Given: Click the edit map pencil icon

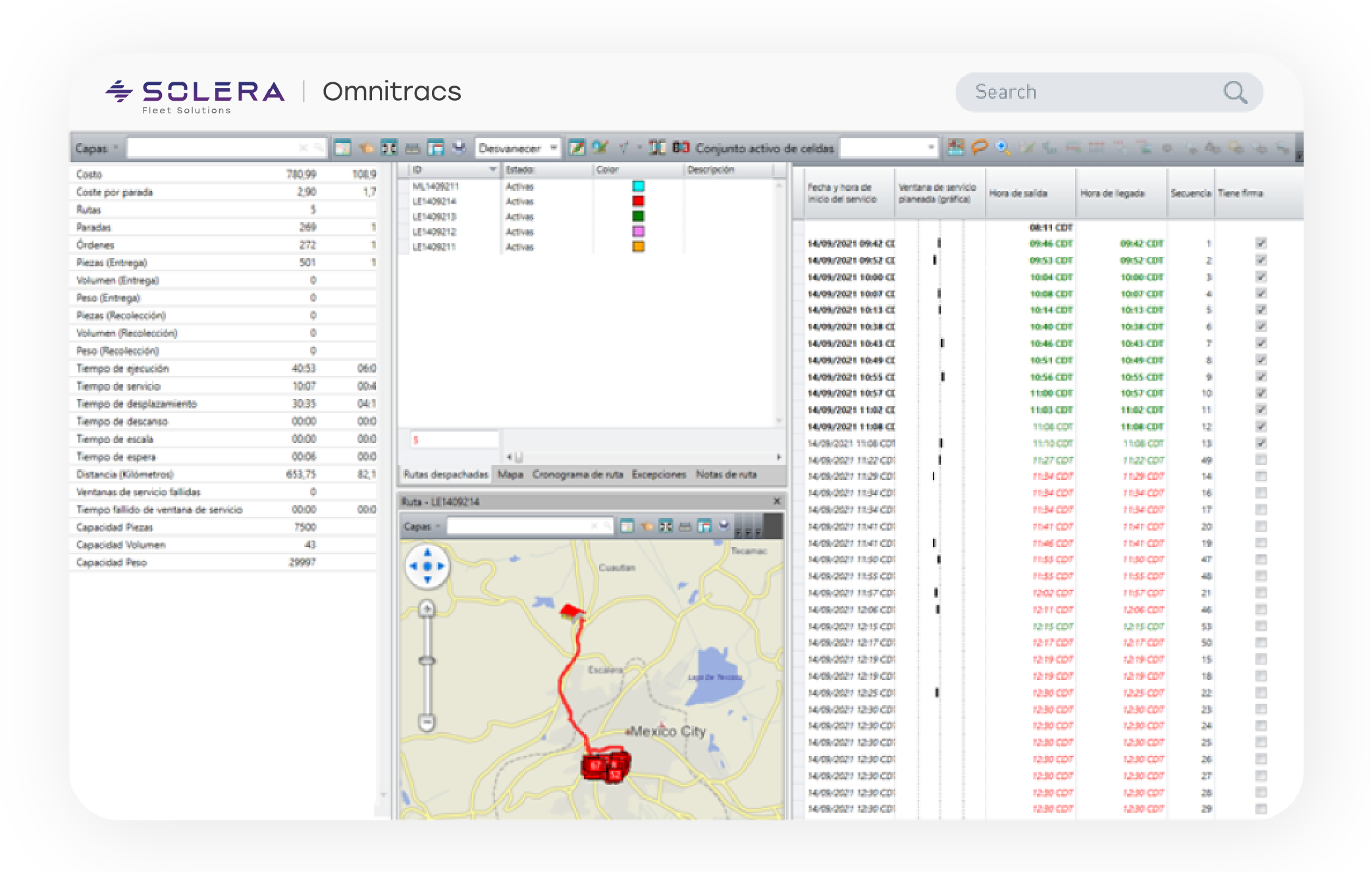Looking at the screenshot, I should (577, 148).
